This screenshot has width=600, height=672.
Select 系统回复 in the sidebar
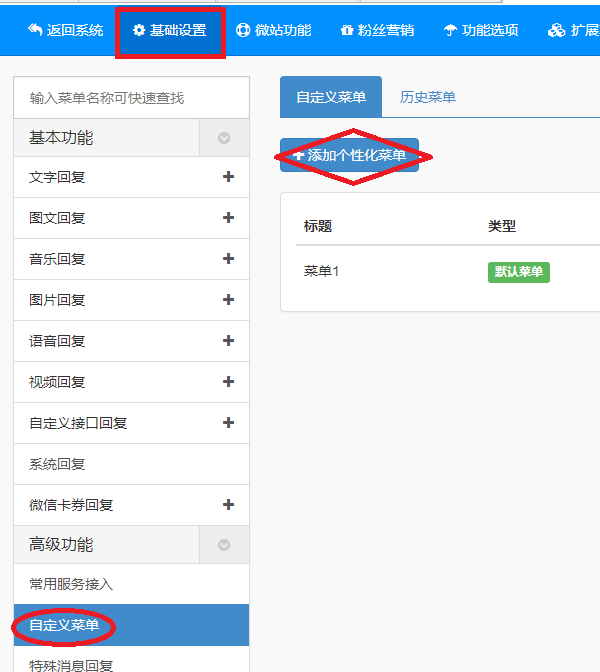[58, 464]
